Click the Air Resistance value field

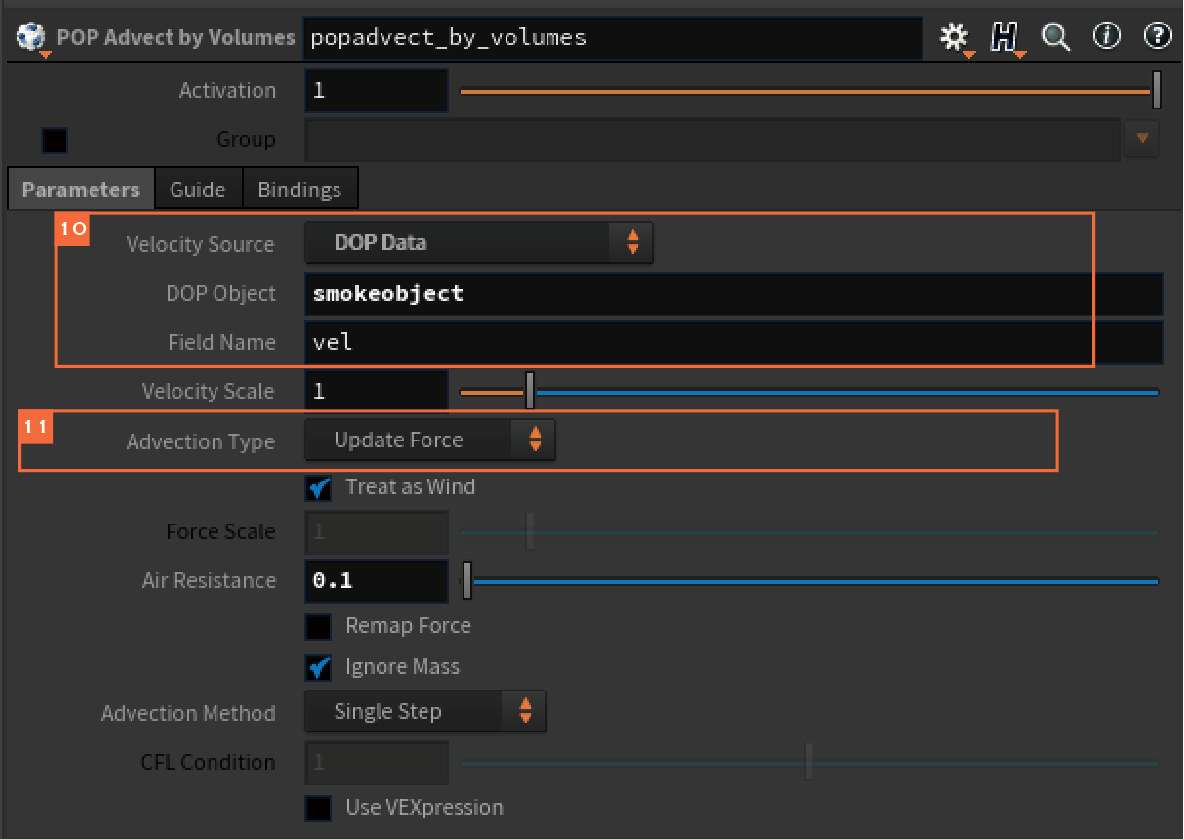pyautogui.click(x=376, y=581)
